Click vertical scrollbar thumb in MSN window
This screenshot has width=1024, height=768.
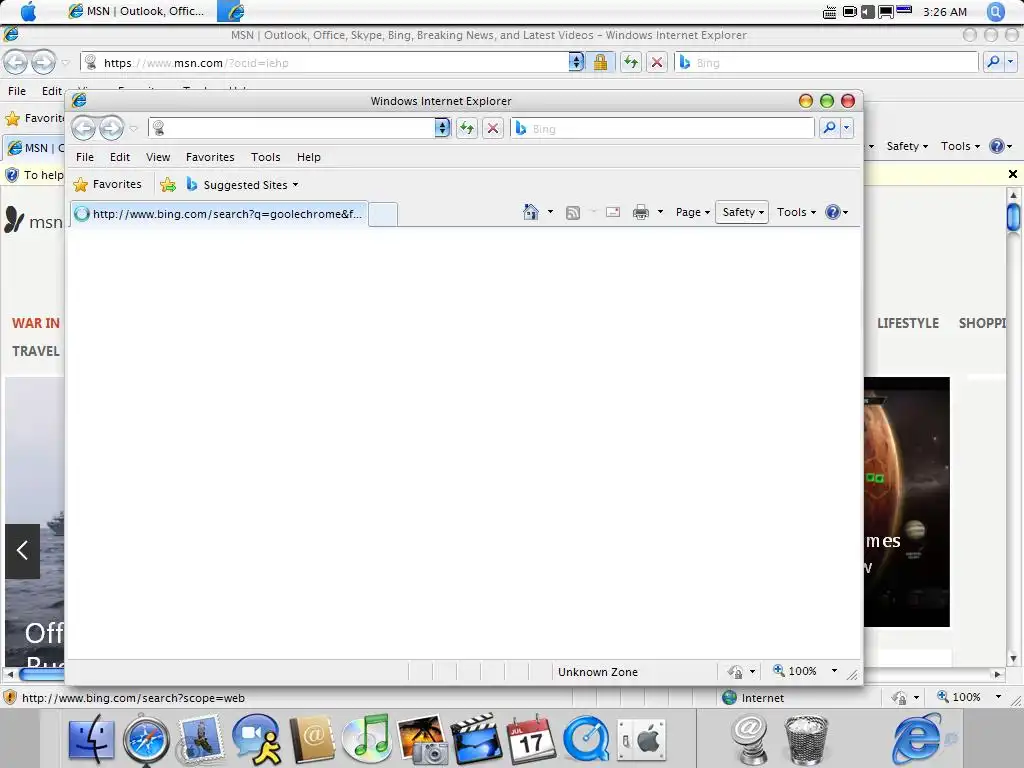tap(1013, 217)
